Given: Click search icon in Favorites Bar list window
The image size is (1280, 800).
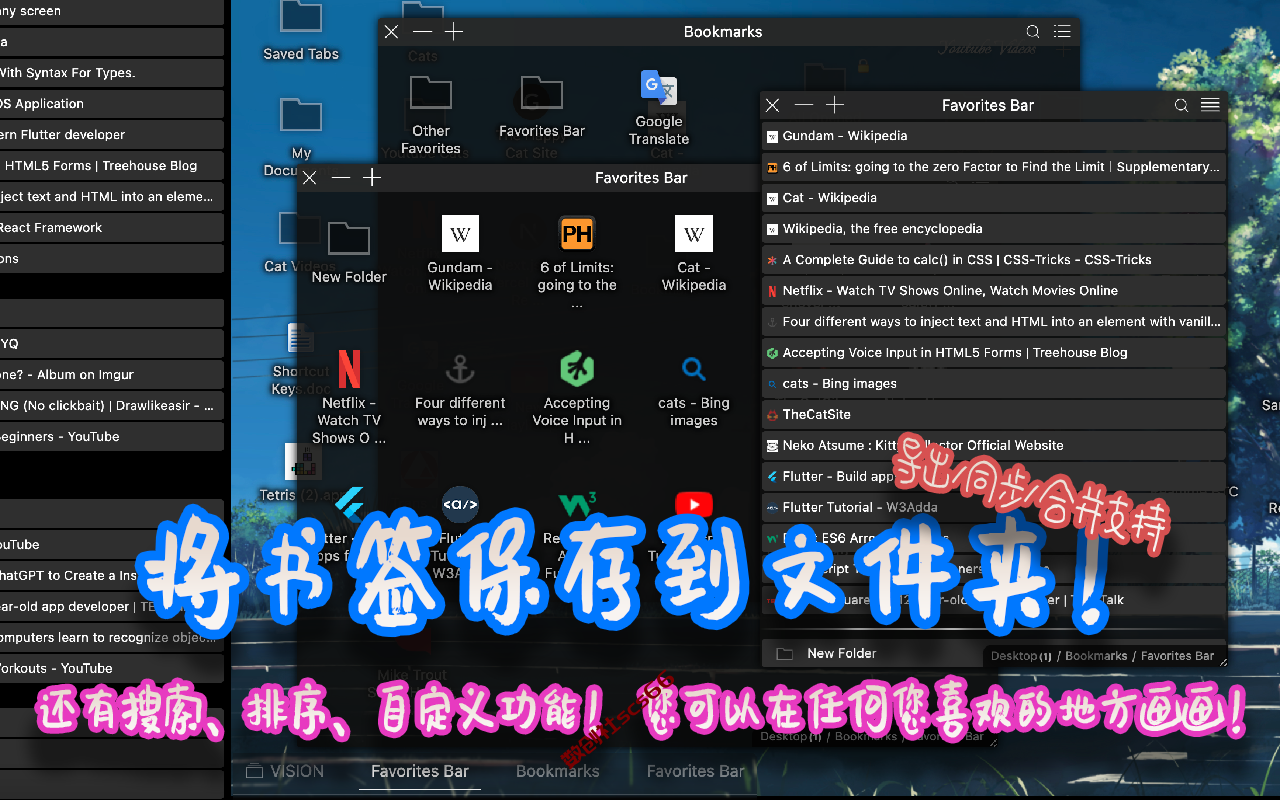Looking at the screenshot, I should [x=1181, y=105].
